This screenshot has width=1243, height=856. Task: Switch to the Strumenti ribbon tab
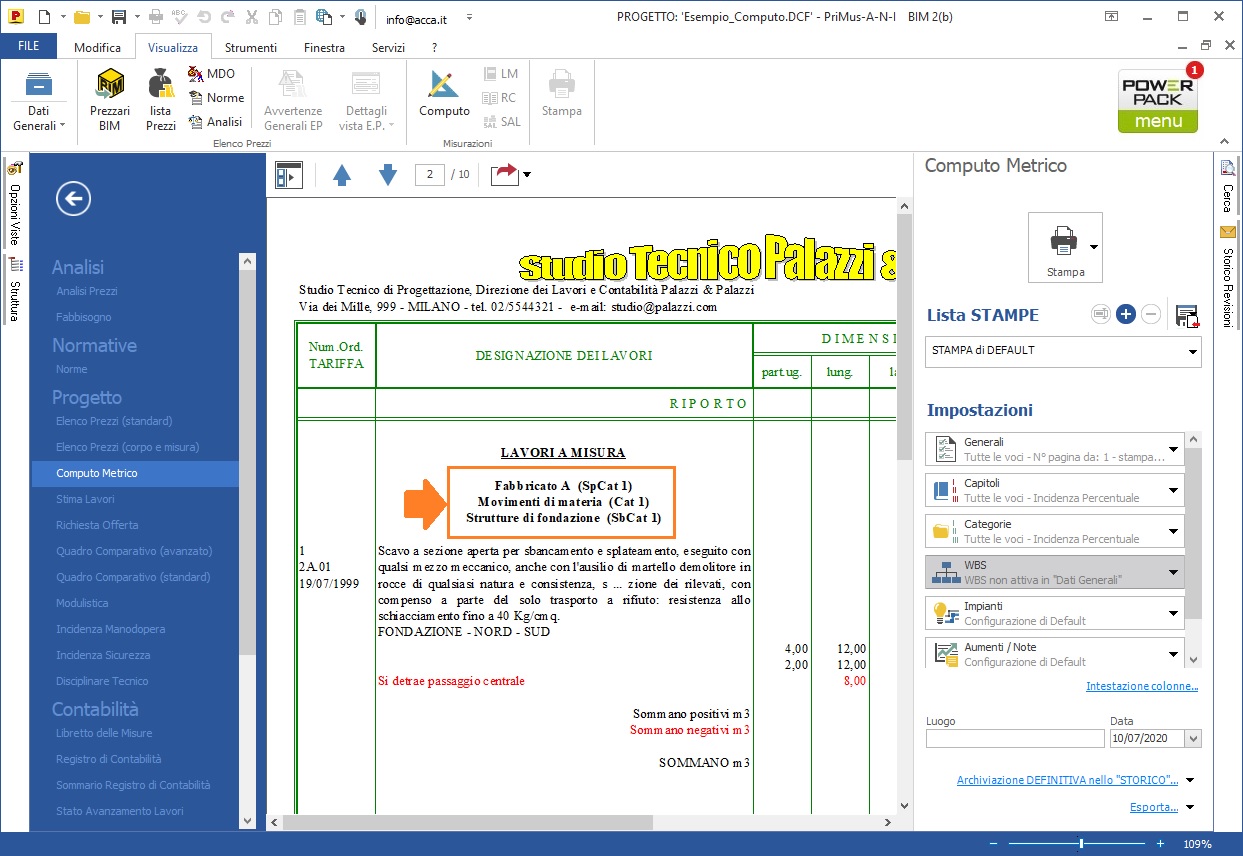point(251,47)
